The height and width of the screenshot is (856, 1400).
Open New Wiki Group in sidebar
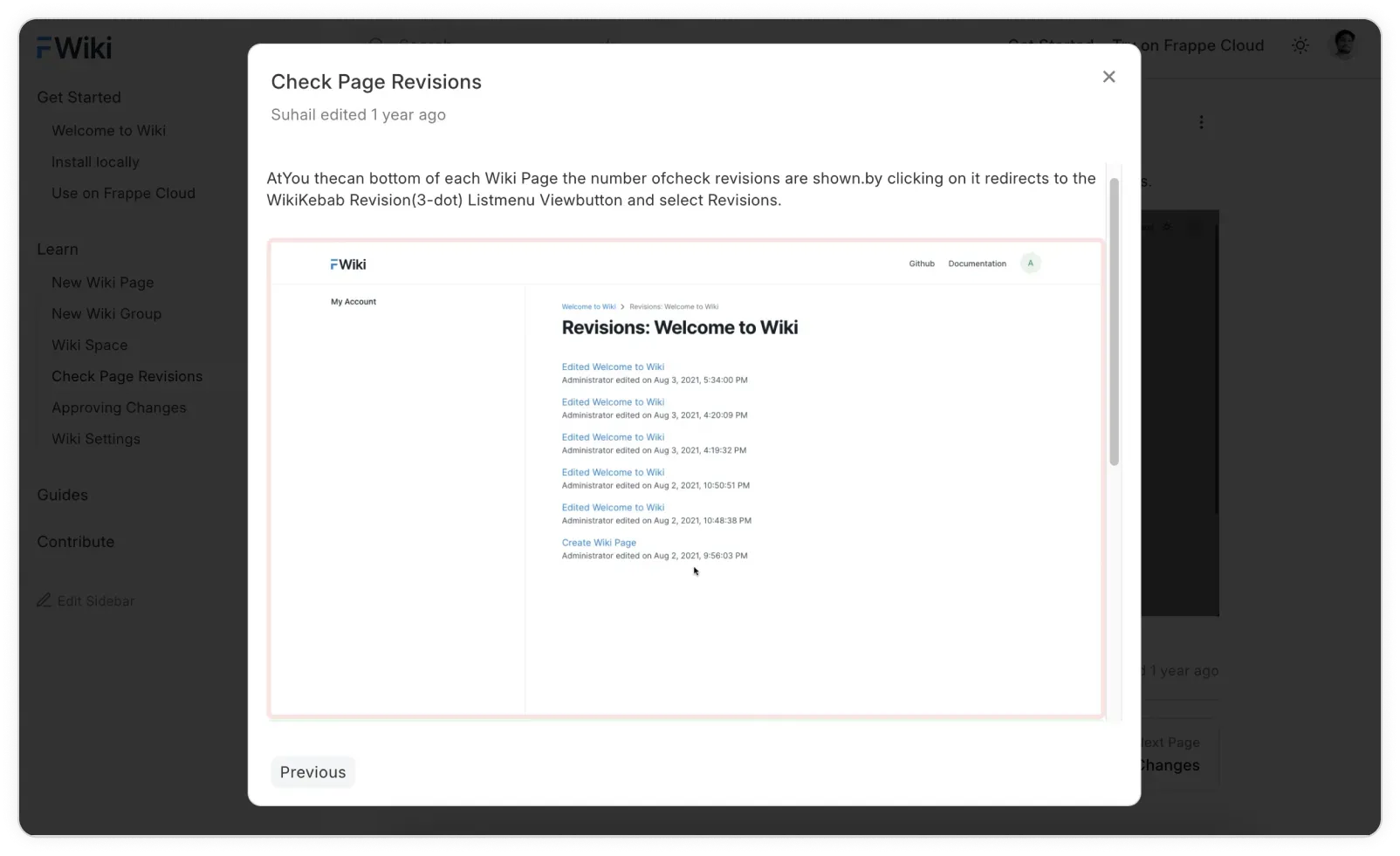106,313
